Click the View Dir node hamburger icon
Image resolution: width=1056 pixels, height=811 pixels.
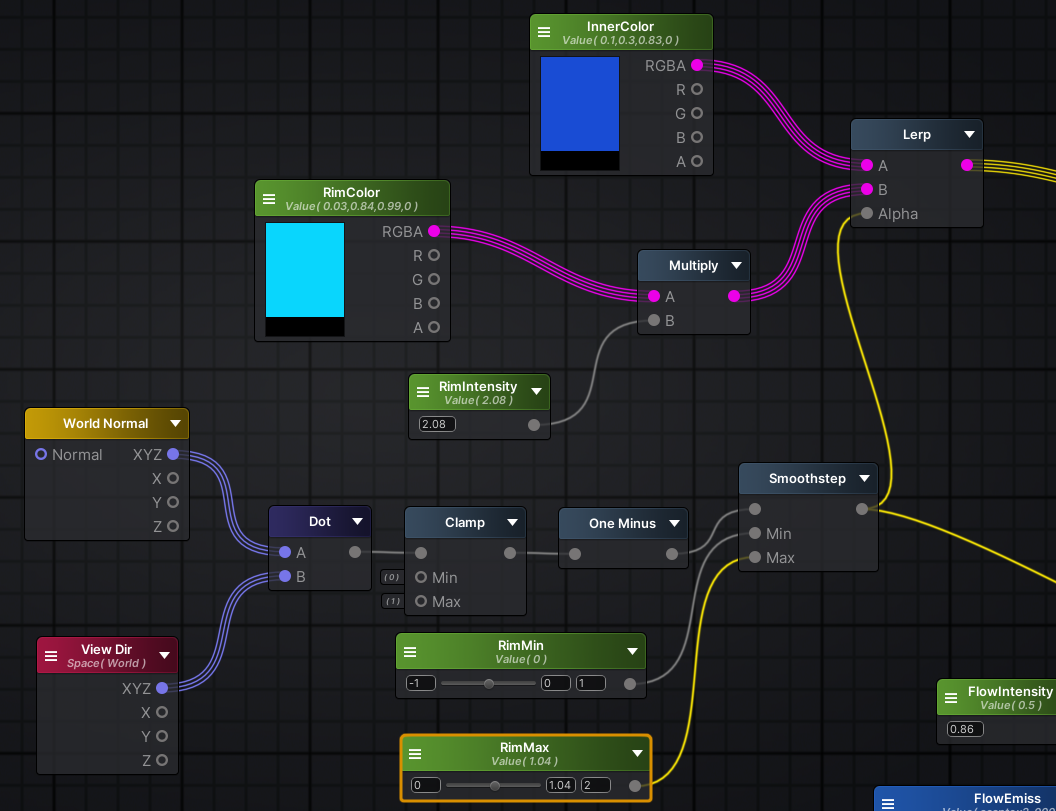(51, 655)
